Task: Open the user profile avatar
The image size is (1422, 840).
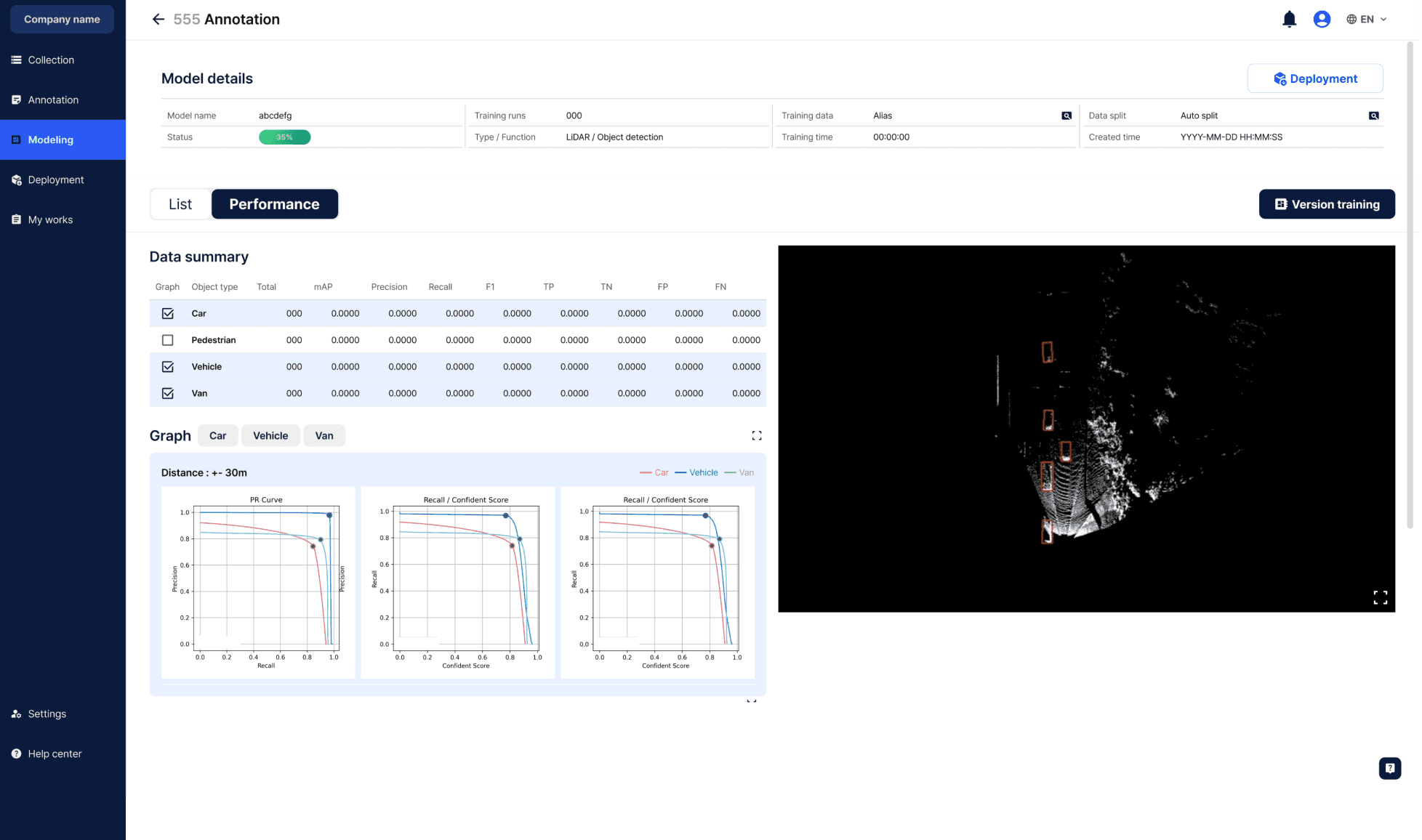Action: click(1322, 20)
